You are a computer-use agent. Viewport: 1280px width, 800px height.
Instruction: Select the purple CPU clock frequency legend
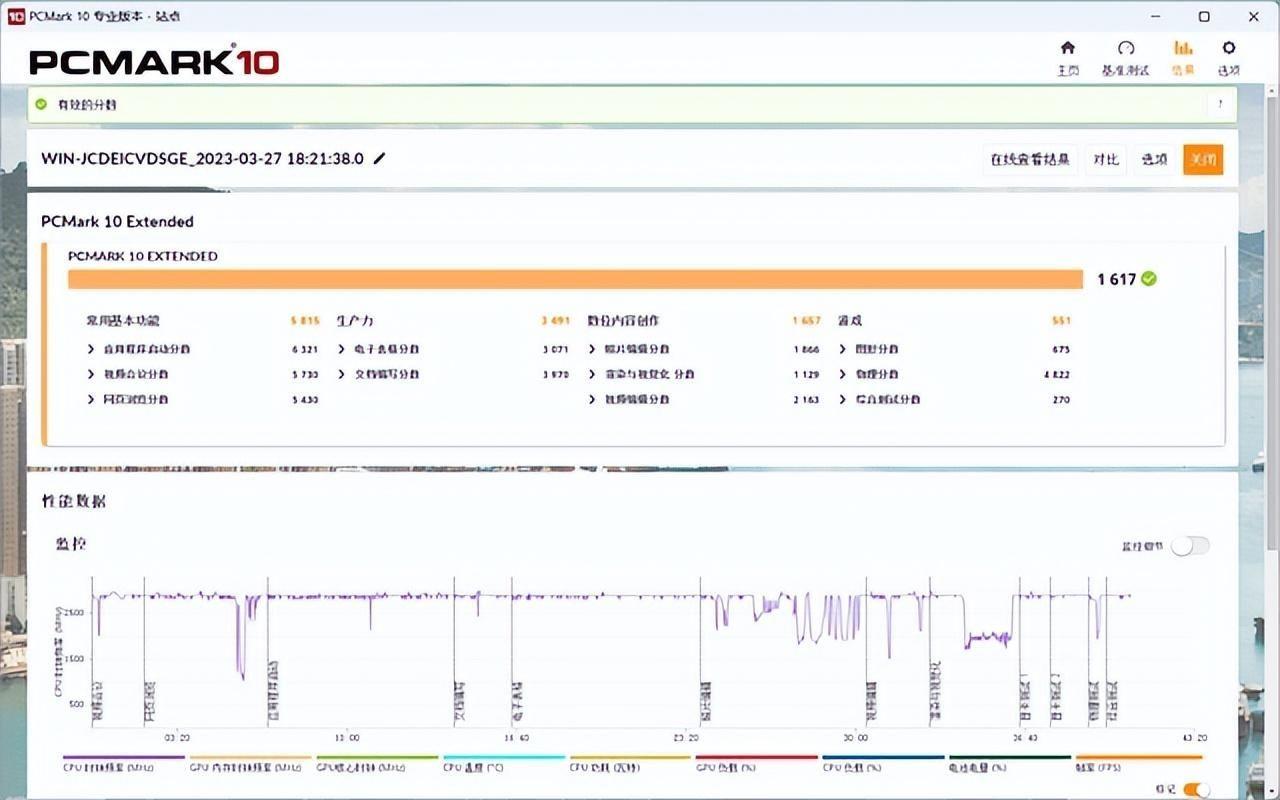(124, 763)
